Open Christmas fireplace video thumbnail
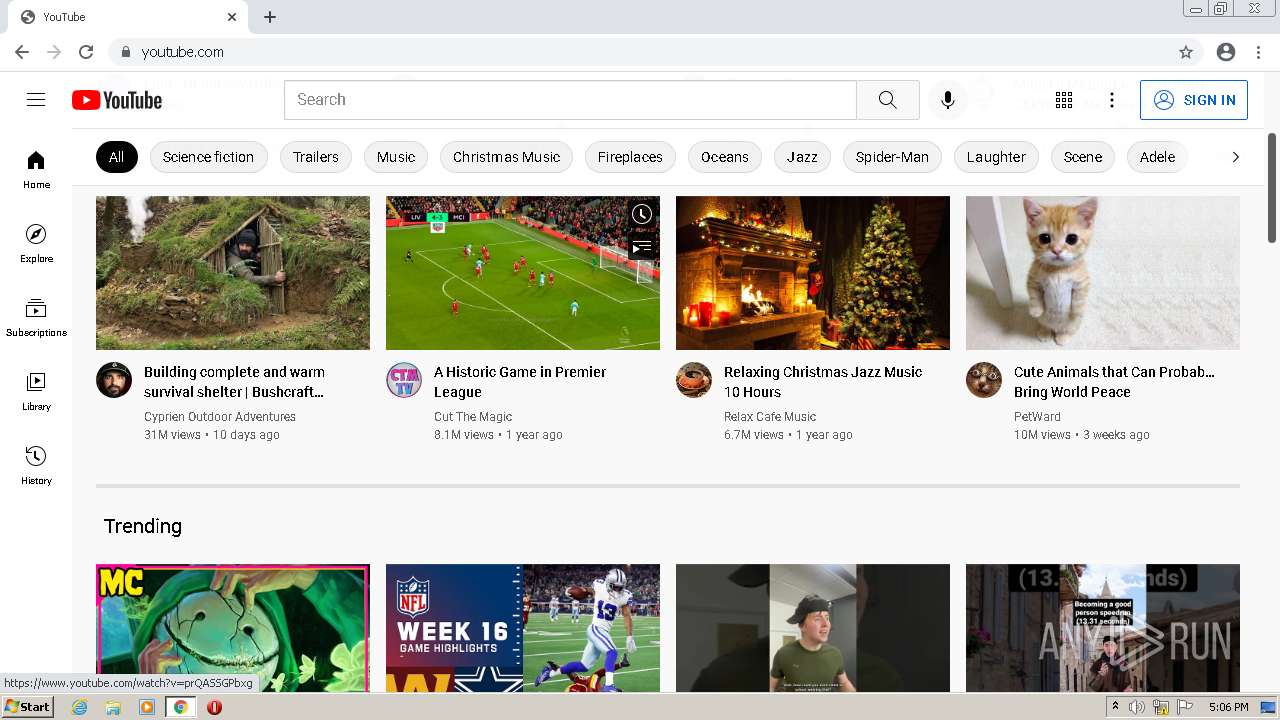The width and height of the screenshot is (1280, 720). coord(813,273)
